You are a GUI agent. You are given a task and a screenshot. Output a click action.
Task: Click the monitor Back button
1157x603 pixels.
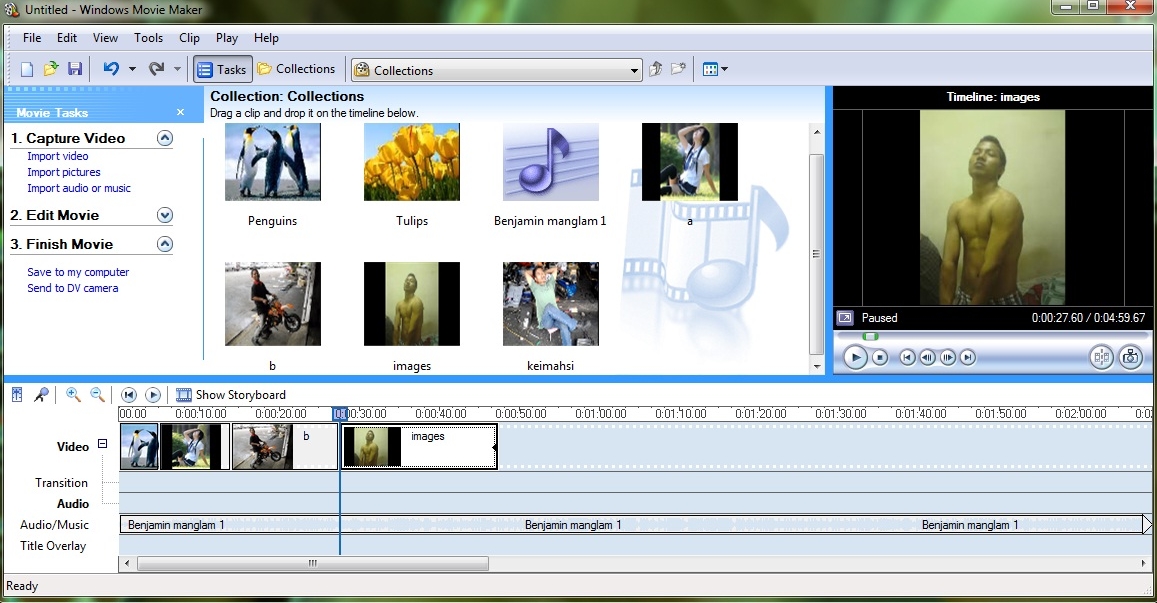908,358
